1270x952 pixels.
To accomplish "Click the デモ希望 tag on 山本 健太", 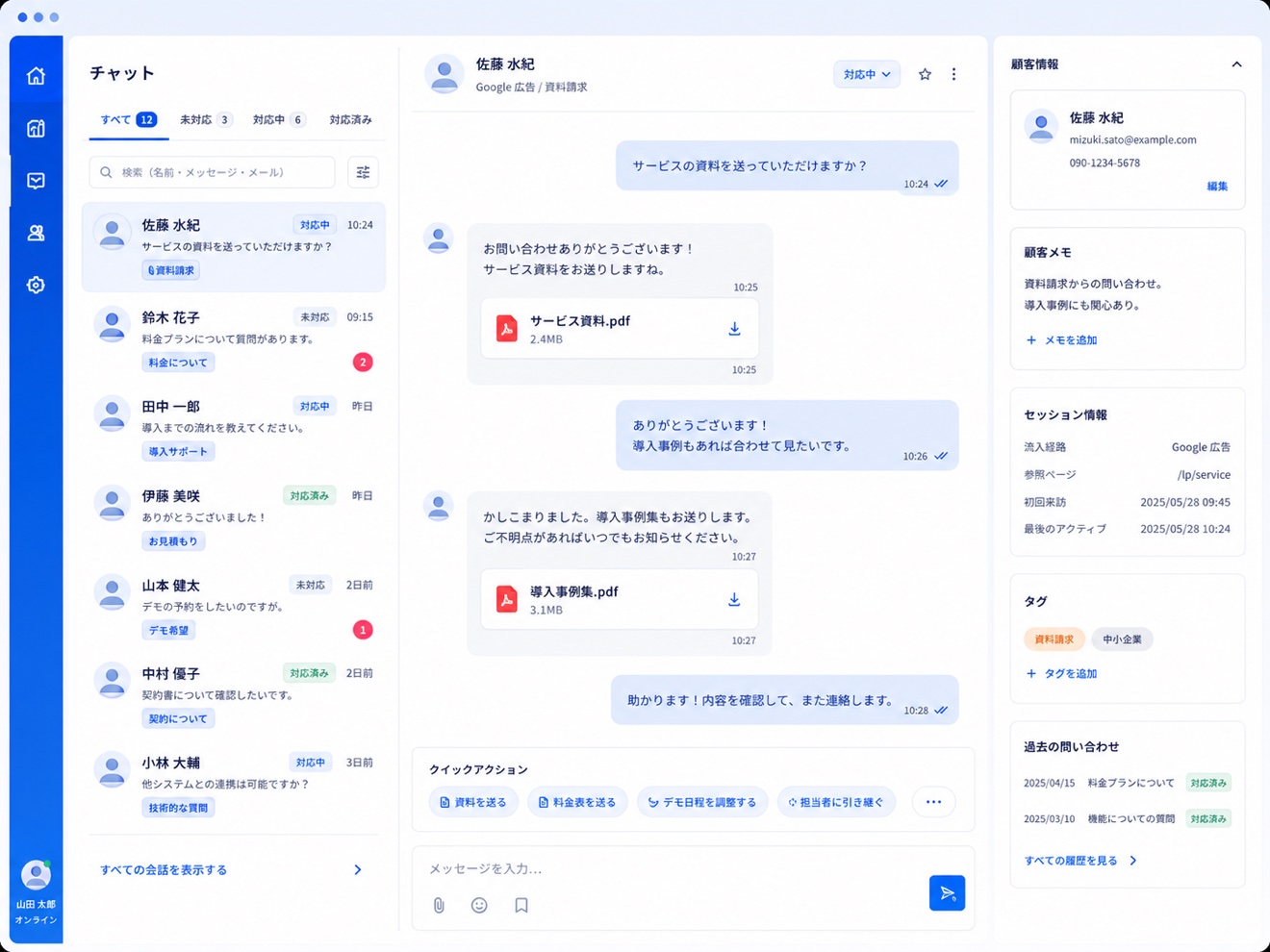I will (168, 631).
